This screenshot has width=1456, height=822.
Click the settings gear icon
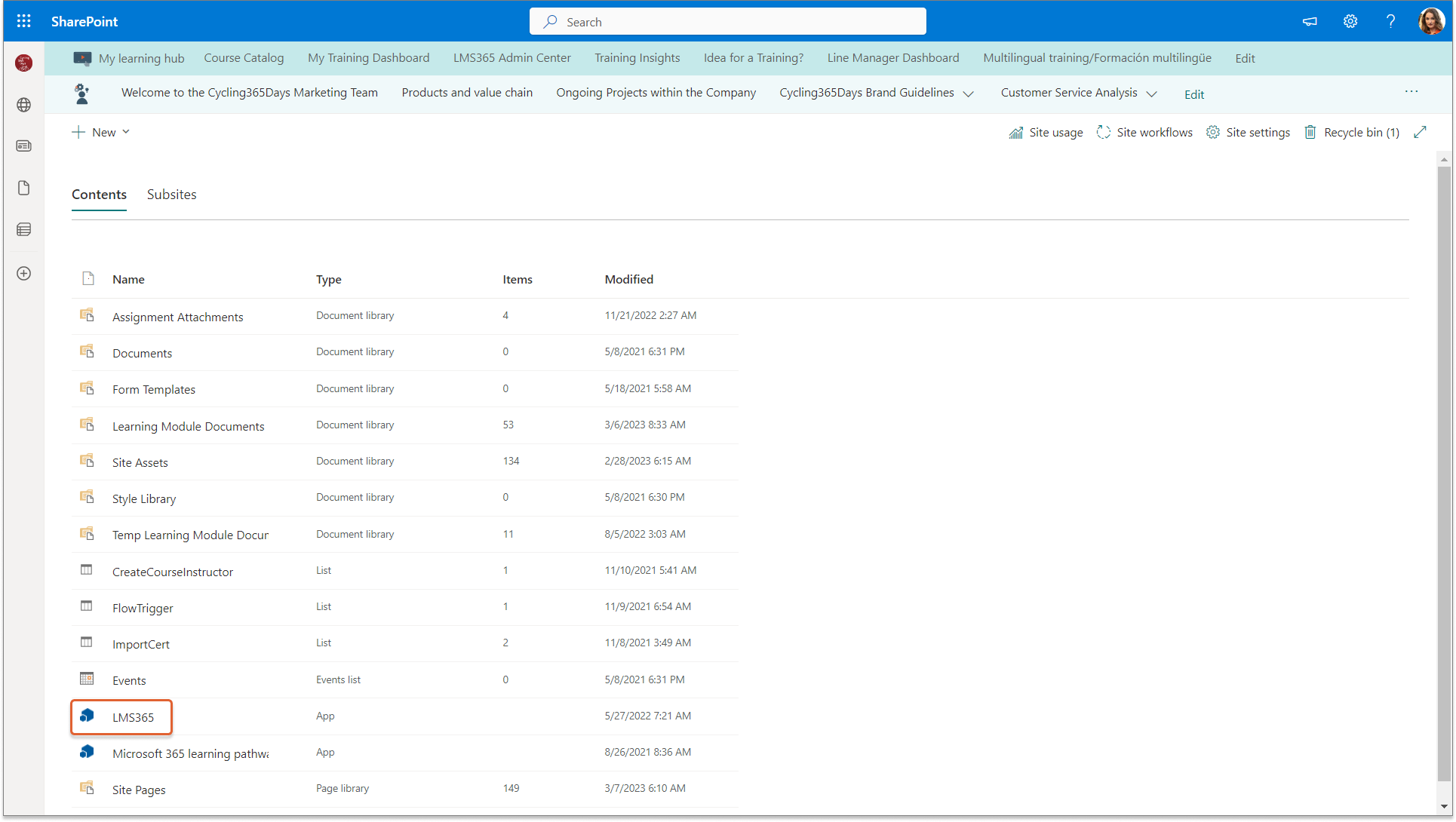coord(1350,21)
